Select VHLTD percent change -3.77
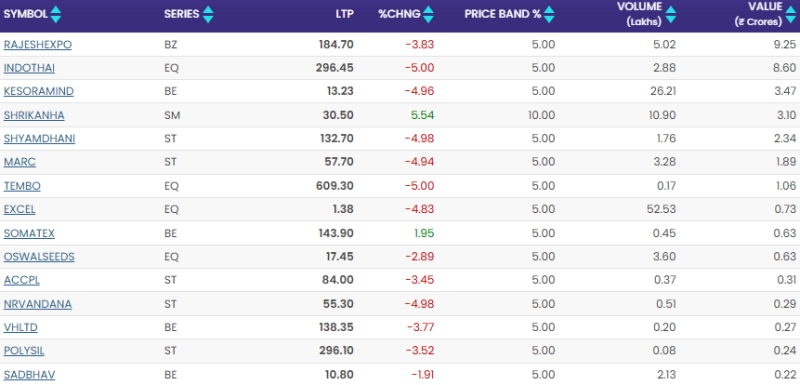The width and height of the screenshot is (800, 385). (420, 327)
